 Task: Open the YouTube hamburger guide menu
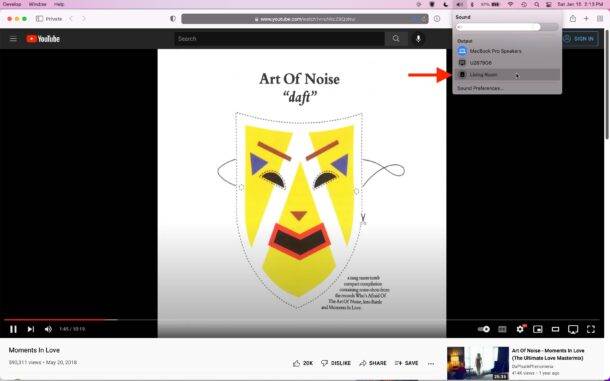click(x=13, y=39)
